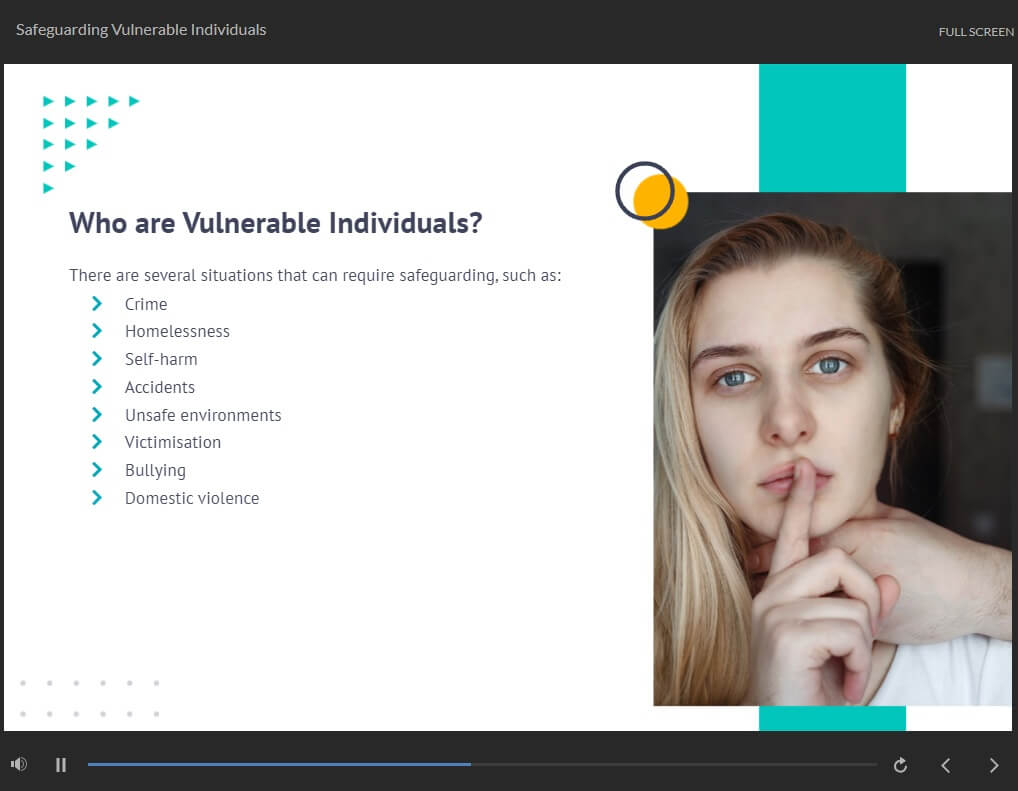
Task: Click the Safeguarding Vulnerable Individuals course title
Action: tap(141, 30)
